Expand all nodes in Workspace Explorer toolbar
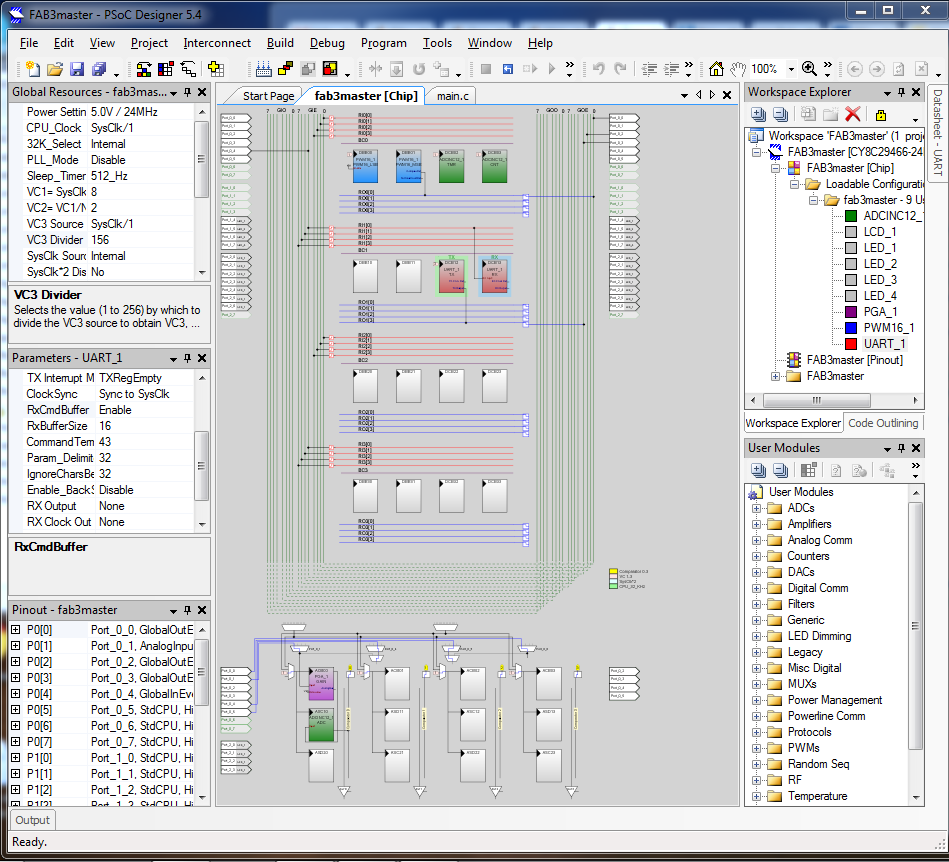This screenshot has width=949, height=862. (758, 115)
